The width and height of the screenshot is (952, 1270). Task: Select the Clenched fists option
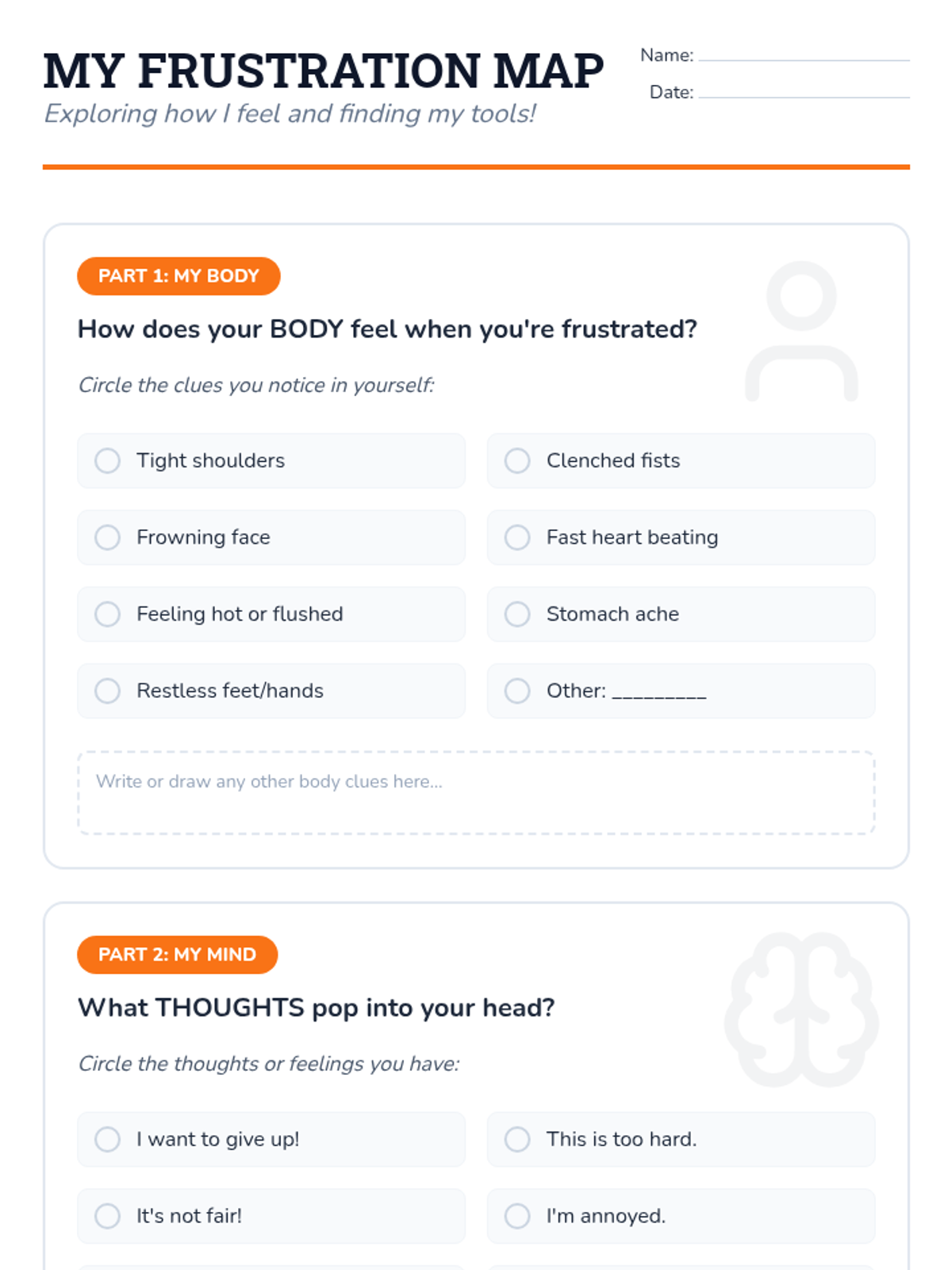click(517, 460)
